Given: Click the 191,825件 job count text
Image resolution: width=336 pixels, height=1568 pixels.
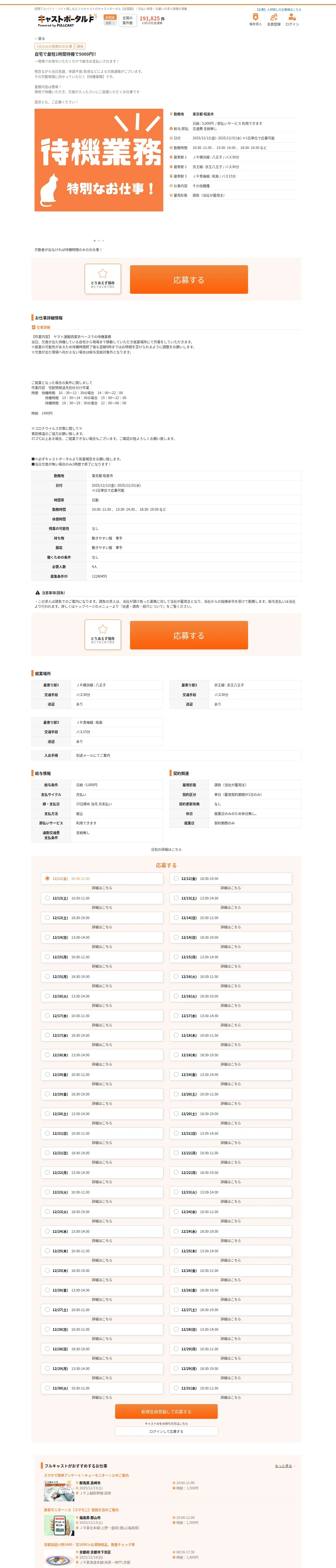Looking at the screenshot, I should pyautogui.click(x=152, y=18).
